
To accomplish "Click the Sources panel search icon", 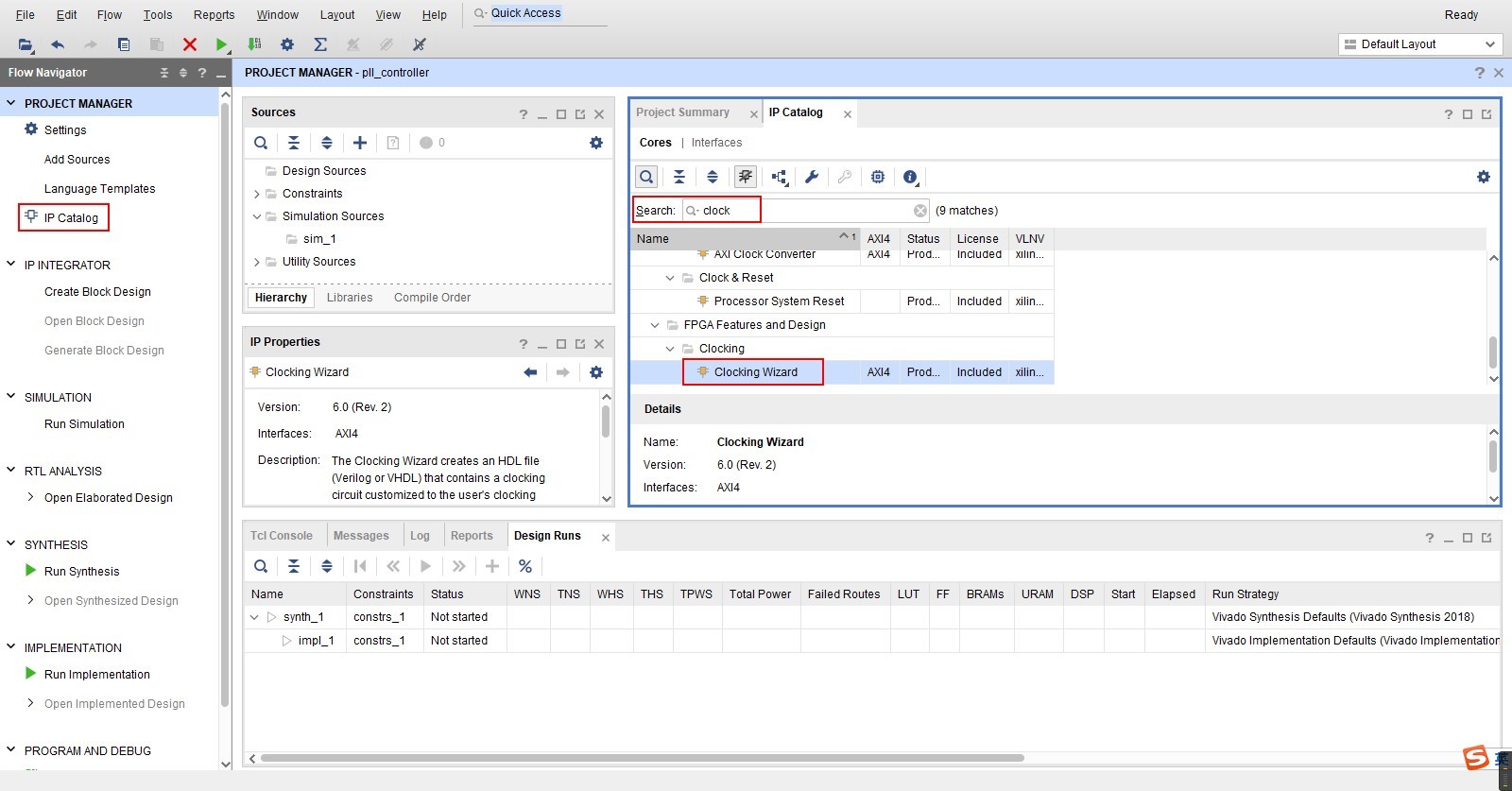I will pos(261,143).
